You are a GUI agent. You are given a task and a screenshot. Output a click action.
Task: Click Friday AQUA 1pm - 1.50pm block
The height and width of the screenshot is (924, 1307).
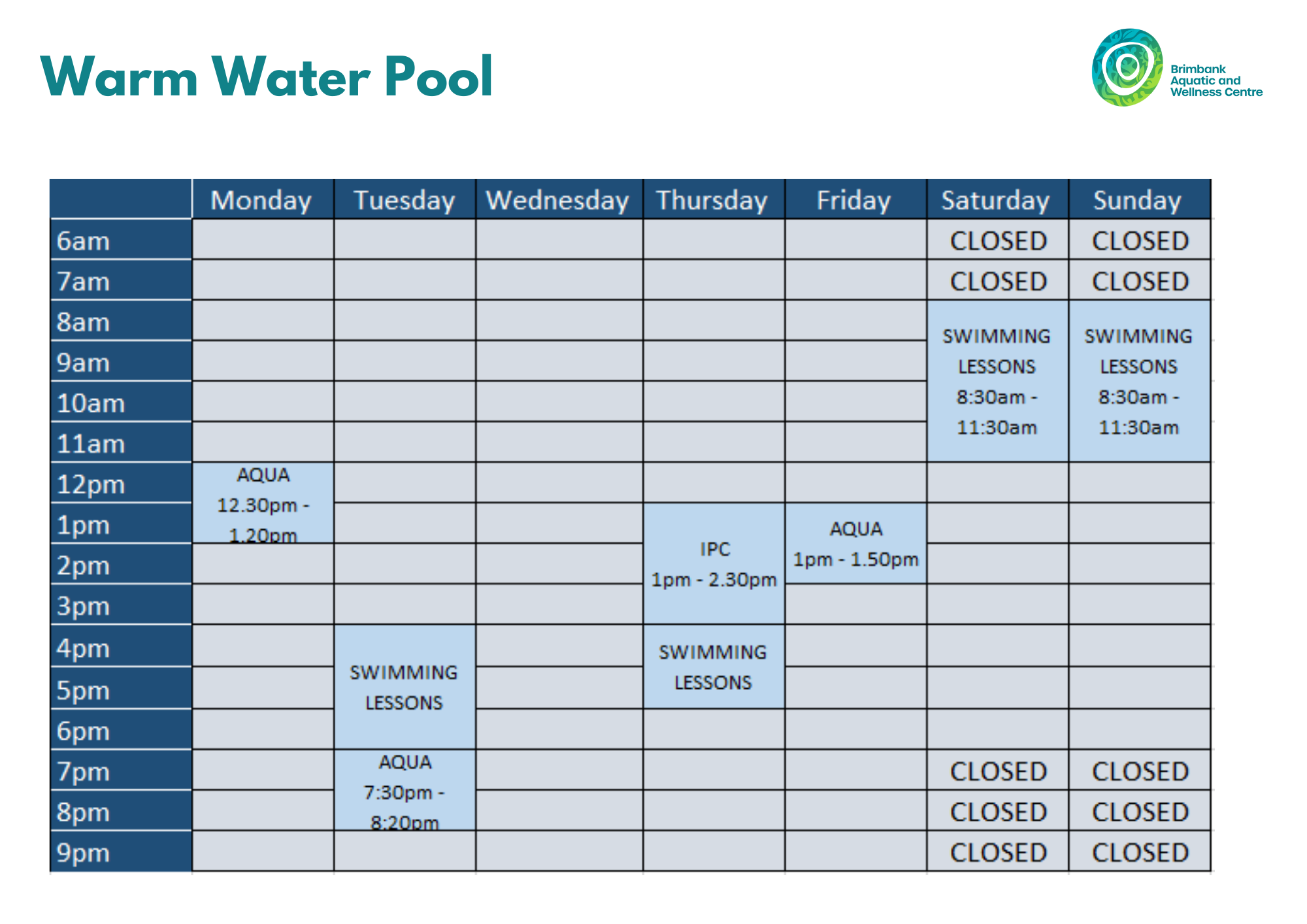(x=855, y=543)
